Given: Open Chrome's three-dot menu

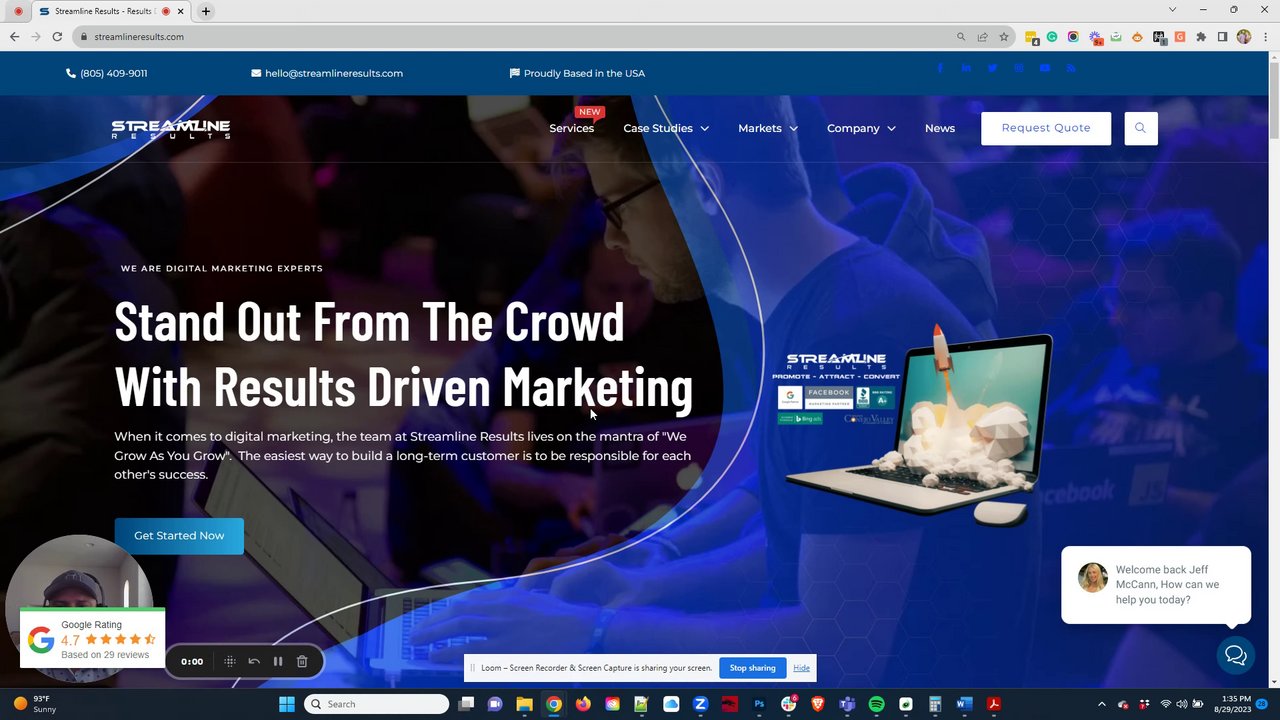Looking at the screenshot, I should point(1265,37).
